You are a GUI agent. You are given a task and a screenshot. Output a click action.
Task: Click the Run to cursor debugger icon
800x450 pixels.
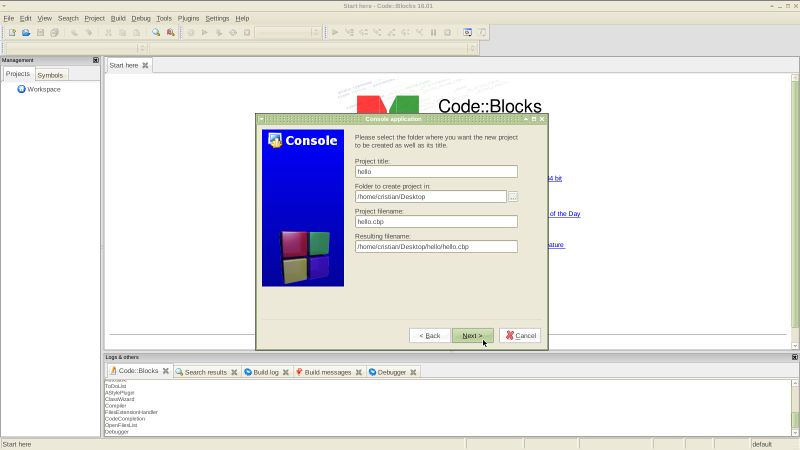pyautogui.click(x=349, y=32)
